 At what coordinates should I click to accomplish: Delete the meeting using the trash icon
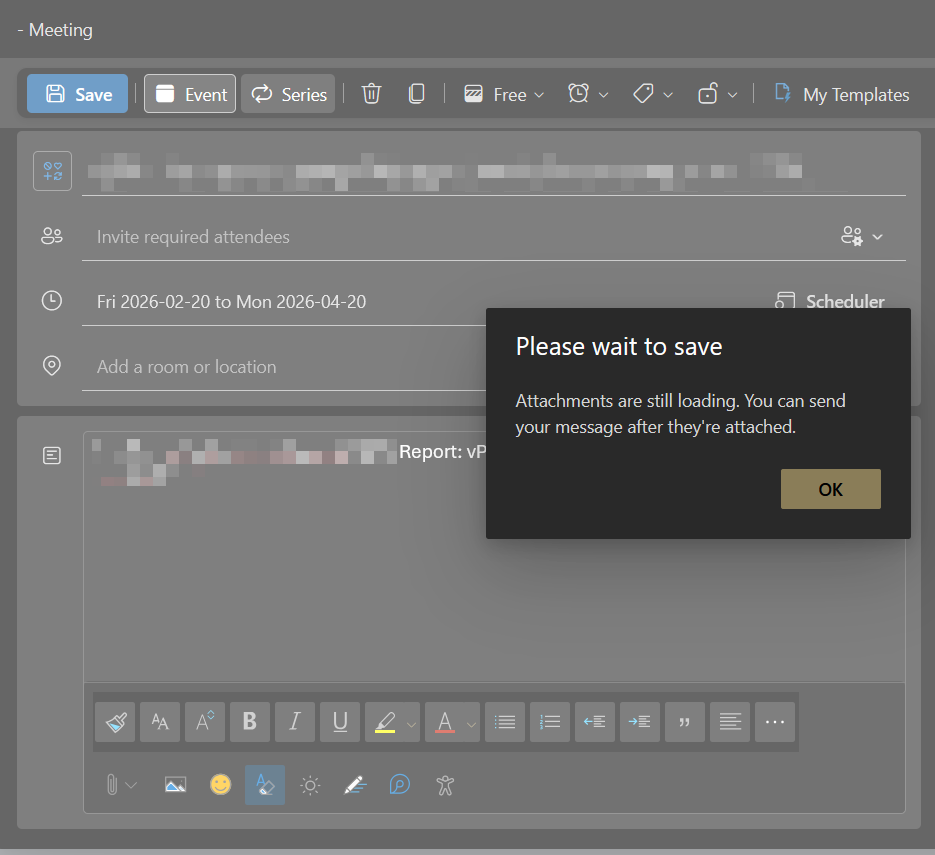pos(371,94)
